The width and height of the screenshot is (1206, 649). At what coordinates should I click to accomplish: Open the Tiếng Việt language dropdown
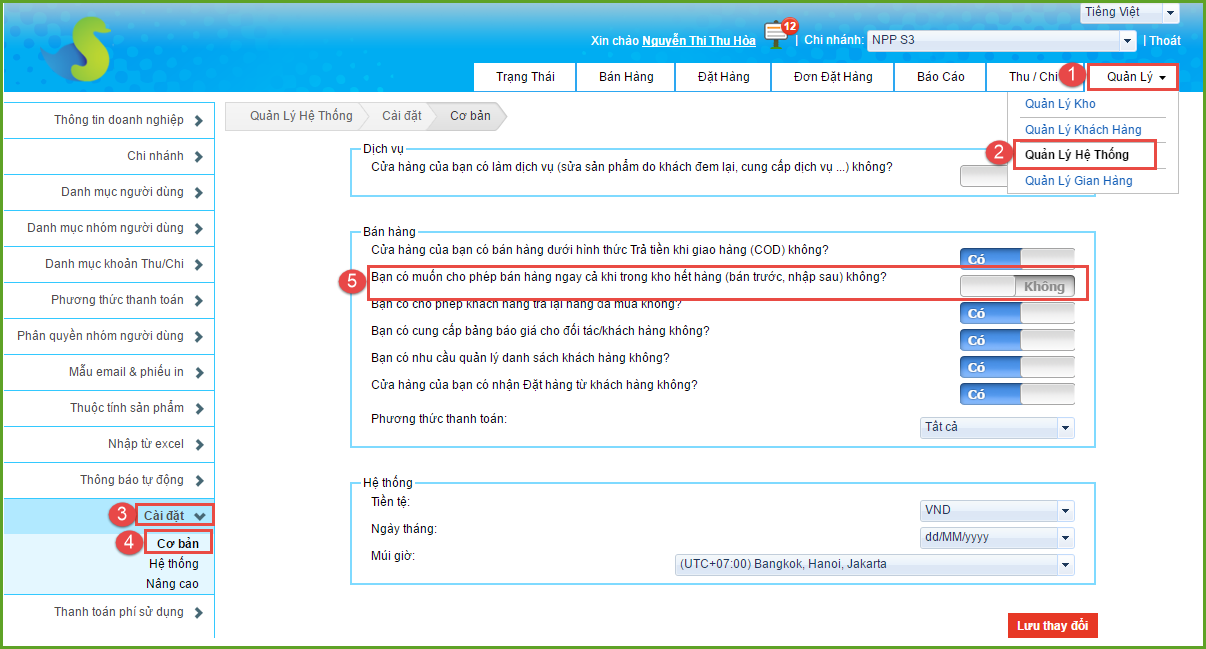(x=1129, y=13)
